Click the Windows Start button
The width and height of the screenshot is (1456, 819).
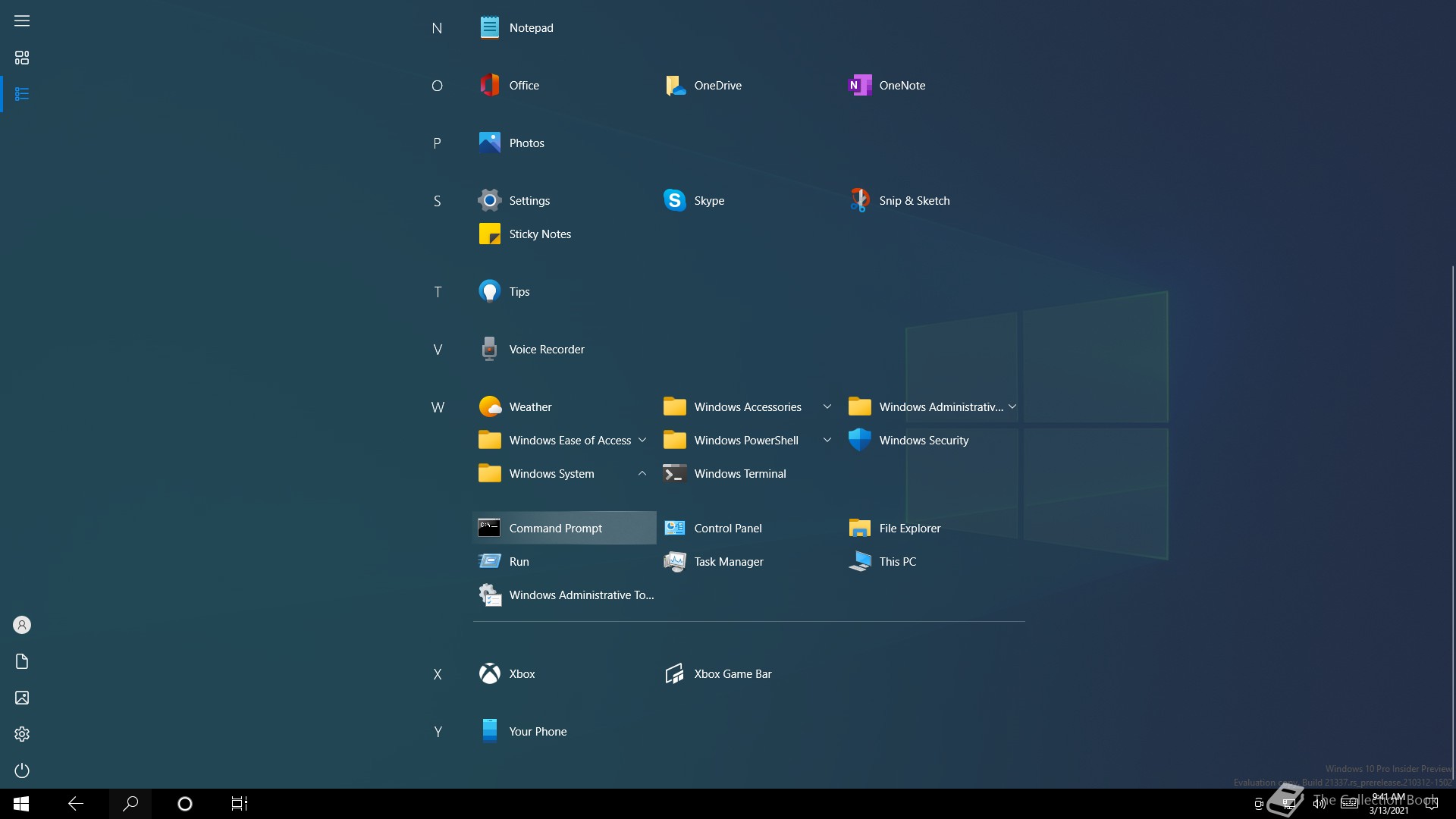click(21, 804)
